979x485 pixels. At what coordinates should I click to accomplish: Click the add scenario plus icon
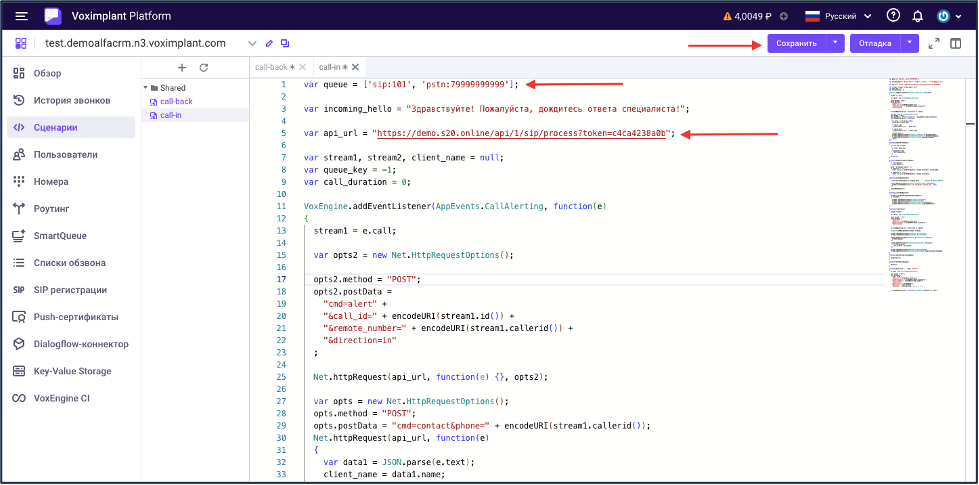pyautogui.click(x=182, y=67)
